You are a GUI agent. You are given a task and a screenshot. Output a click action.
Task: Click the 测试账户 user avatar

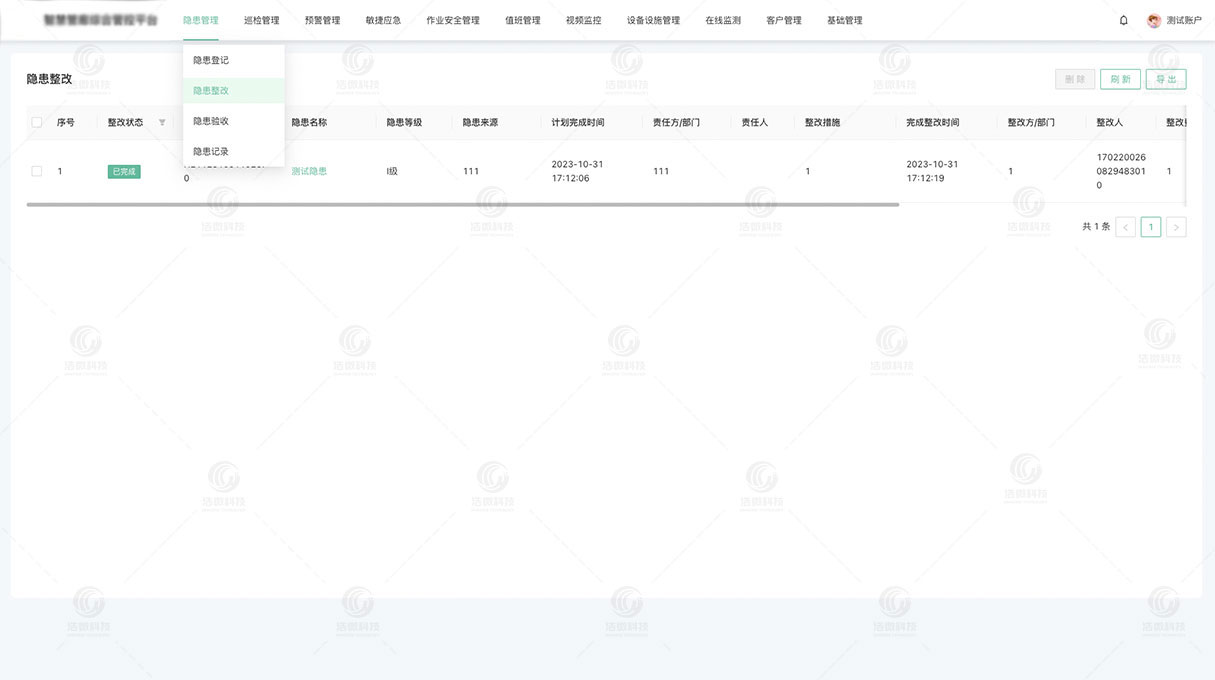(x=1152, y=19)
